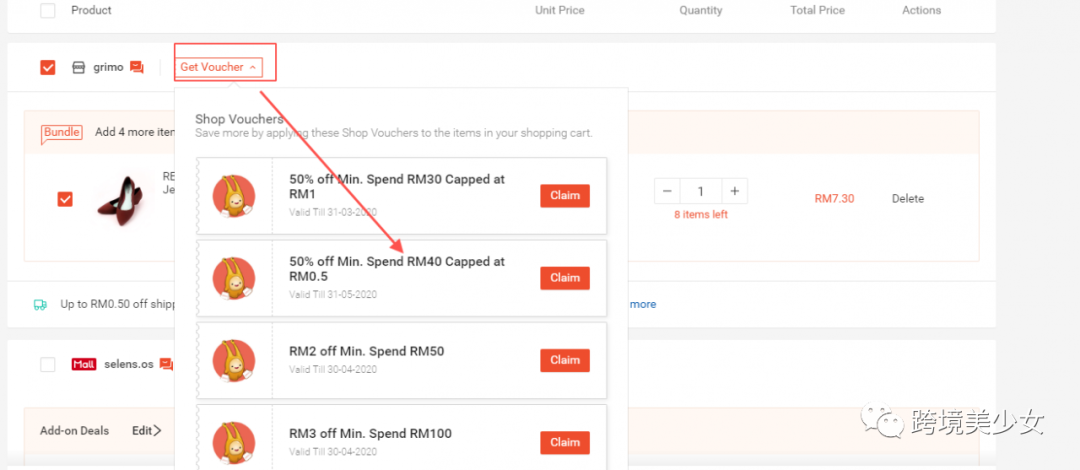Click 'RM2 off Min. Spend RM50' title

[366, 351]
